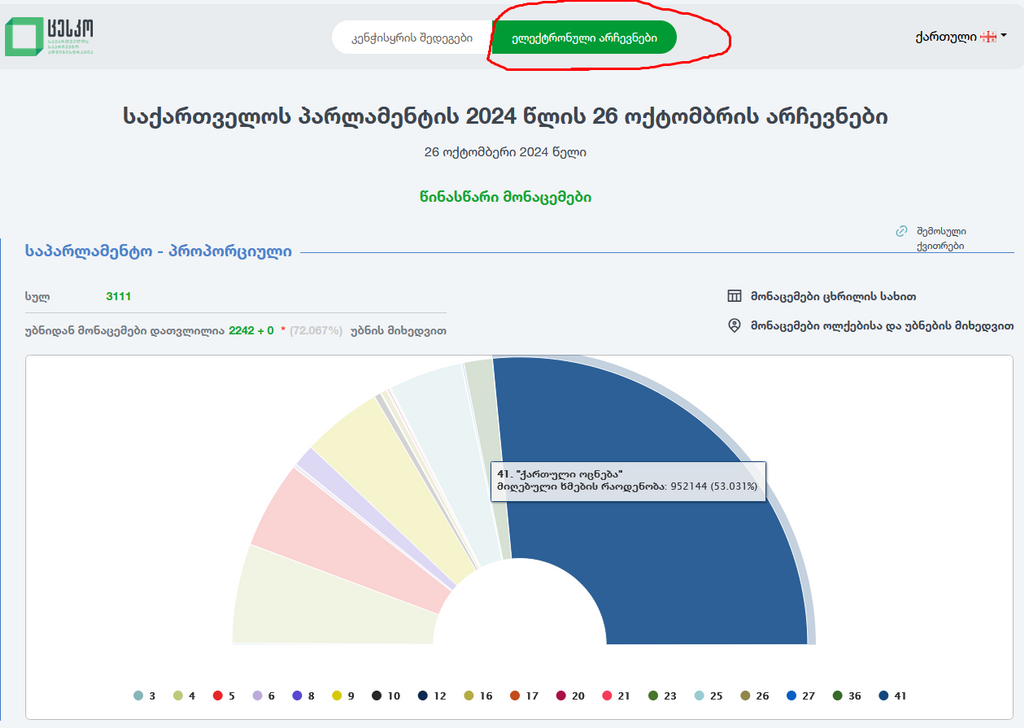Toggle legend item 27

tap(801, 695)
